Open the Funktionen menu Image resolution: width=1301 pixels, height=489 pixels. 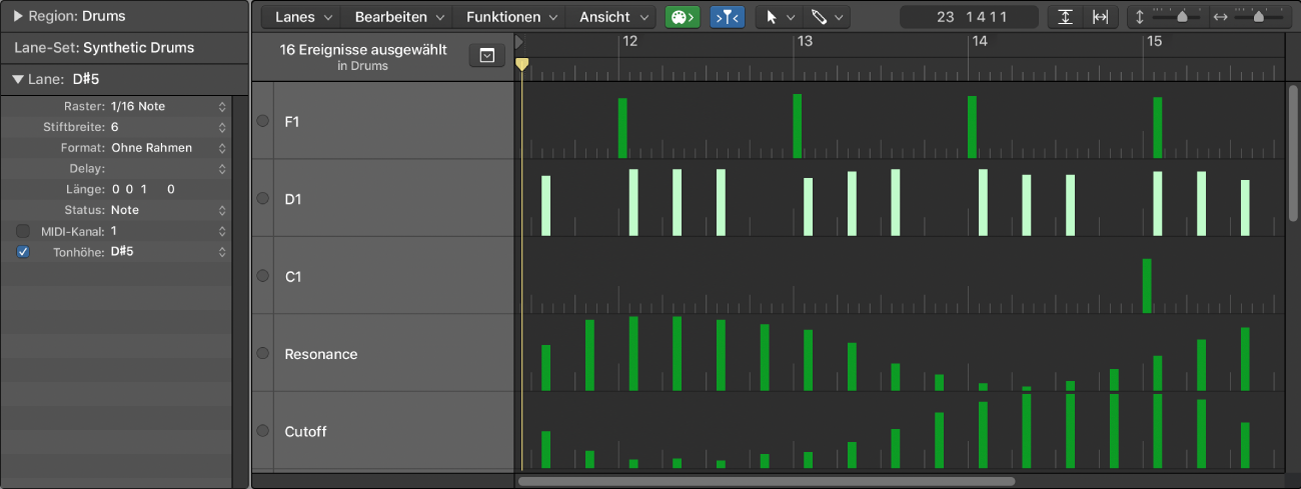510,17
